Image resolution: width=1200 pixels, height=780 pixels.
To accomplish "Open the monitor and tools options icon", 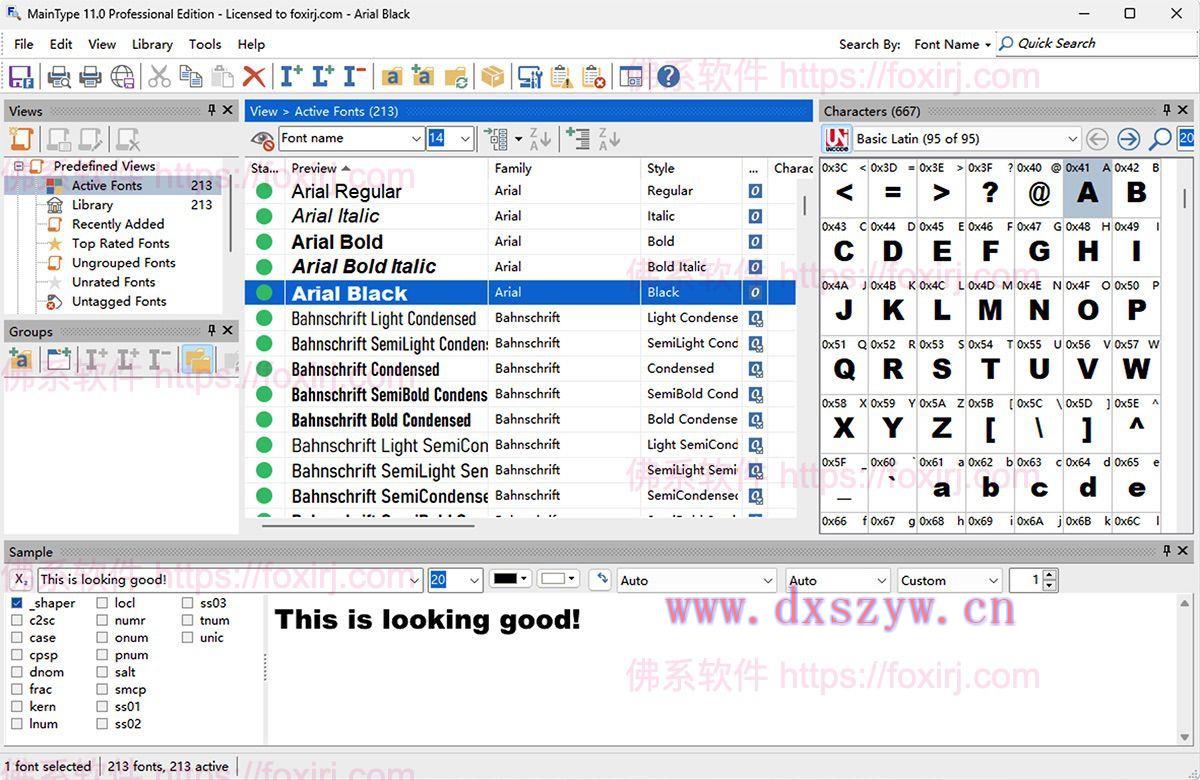I will pos(530,76).
